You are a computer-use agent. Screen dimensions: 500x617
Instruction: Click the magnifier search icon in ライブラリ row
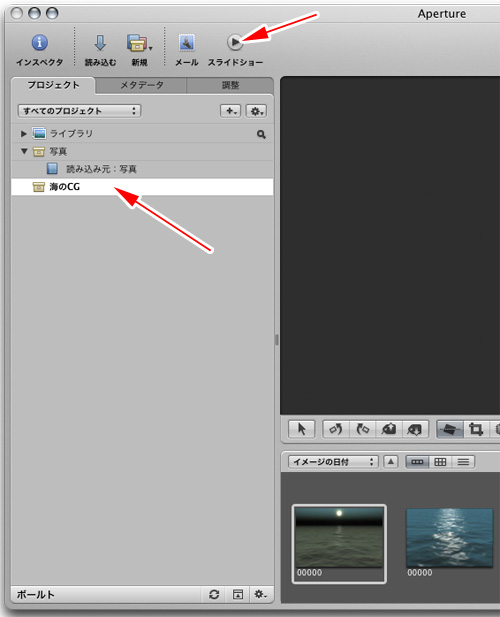pyautogui.click(x=261, y=134)
